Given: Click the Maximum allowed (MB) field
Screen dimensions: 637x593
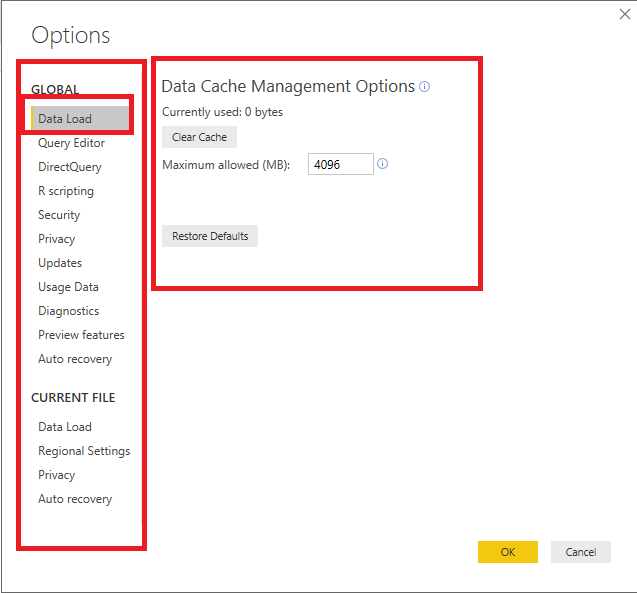Looking at the screenshot, I should pos(340,164).
